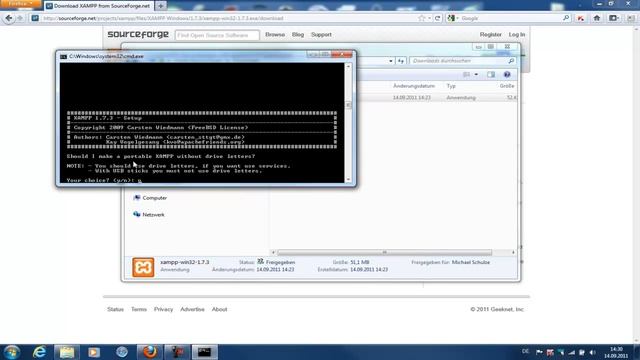The image size is (640, 360).
Task: Open Action Center flag icon in tray
Action: [x=539, y=352]
